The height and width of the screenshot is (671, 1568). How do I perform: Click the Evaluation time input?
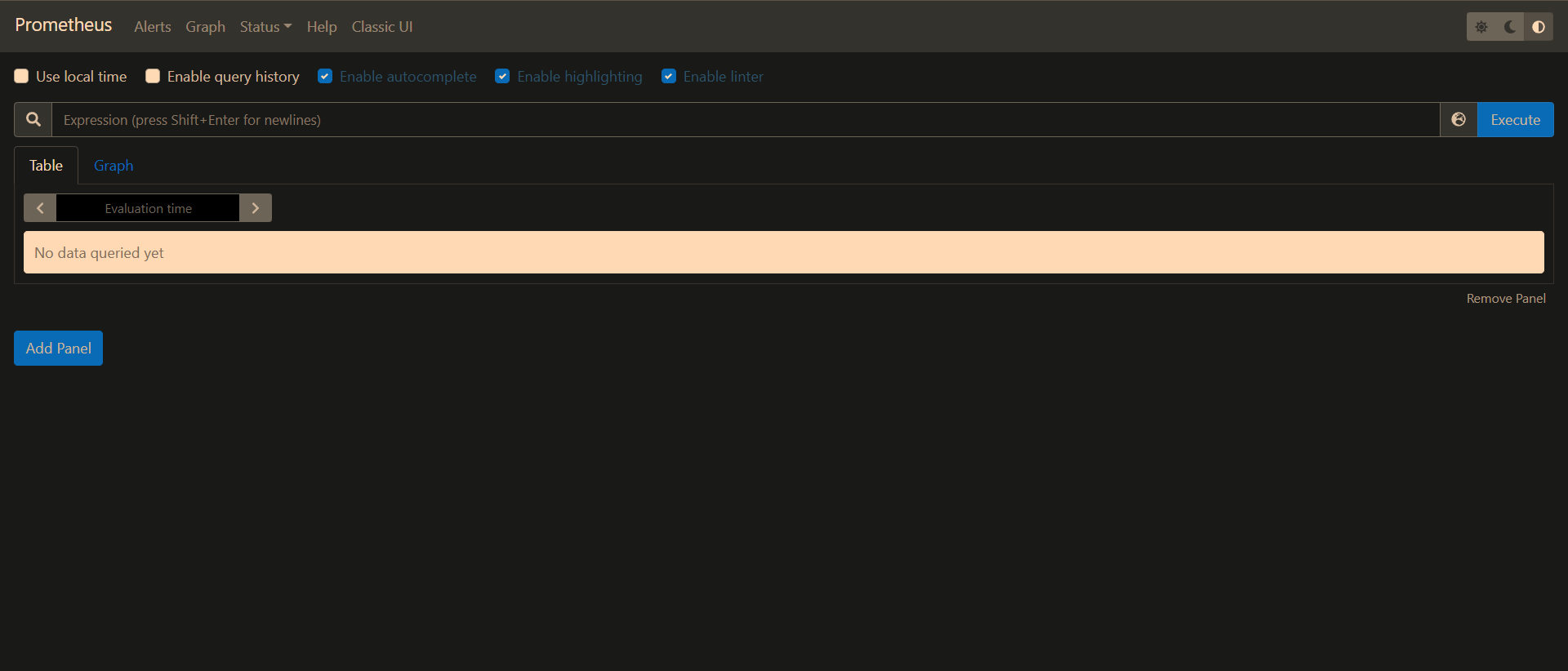coord(148,208)
